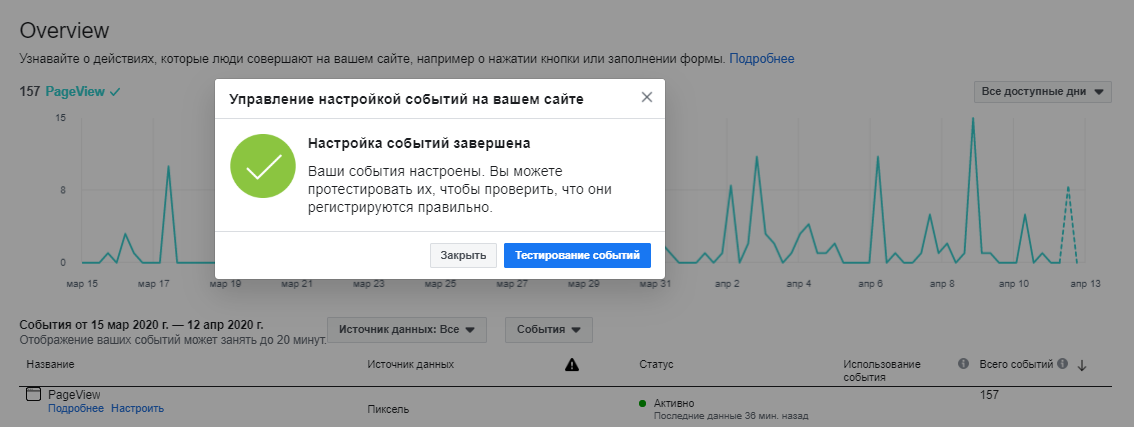The image size is (1134, 427).
Task: Click the Название column header
Action: (50, 364)
